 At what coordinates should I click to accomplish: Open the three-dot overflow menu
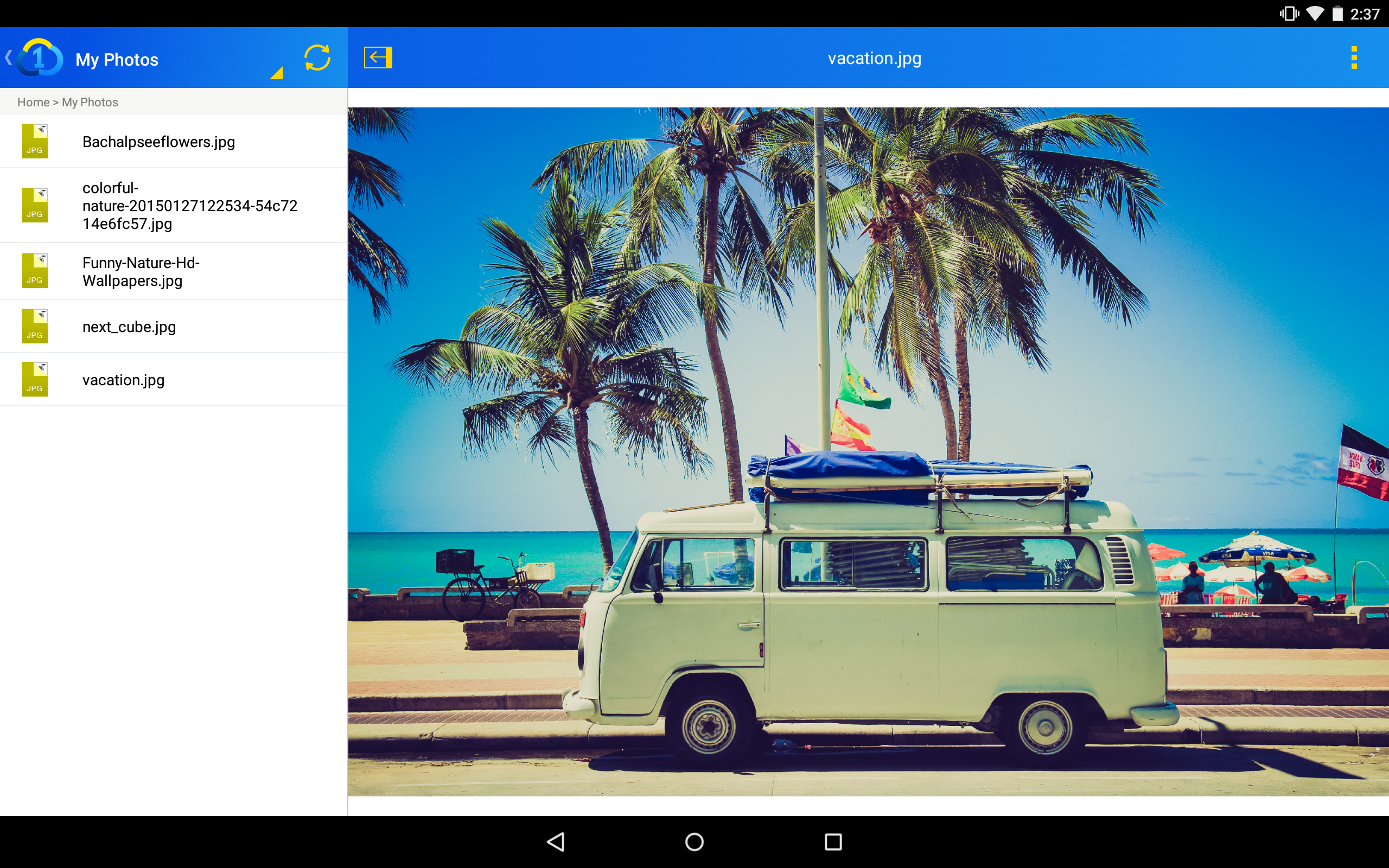[1353, 58]
